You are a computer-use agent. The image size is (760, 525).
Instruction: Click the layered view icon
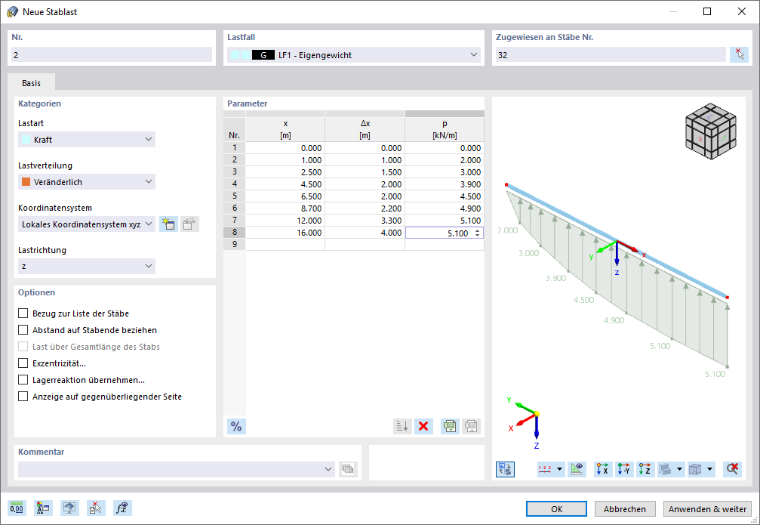click(666, 469)
